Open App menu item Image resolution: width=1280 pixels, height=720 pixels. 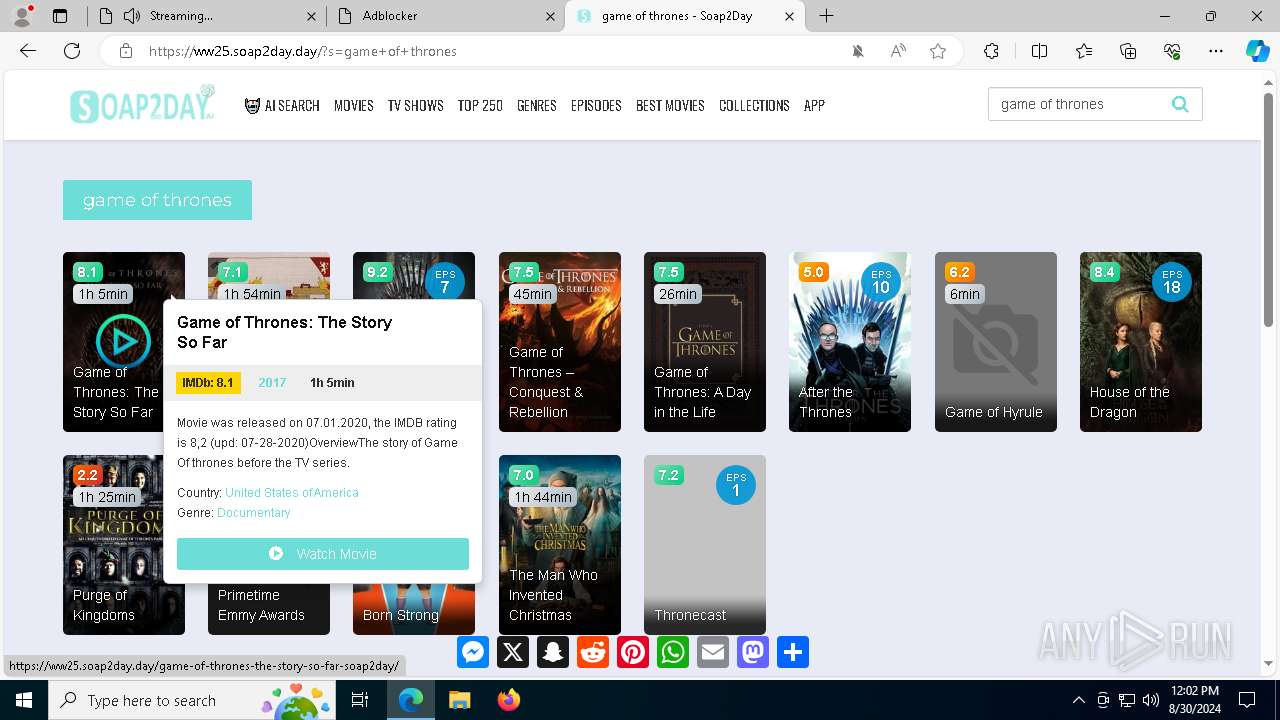coord(814,105)
